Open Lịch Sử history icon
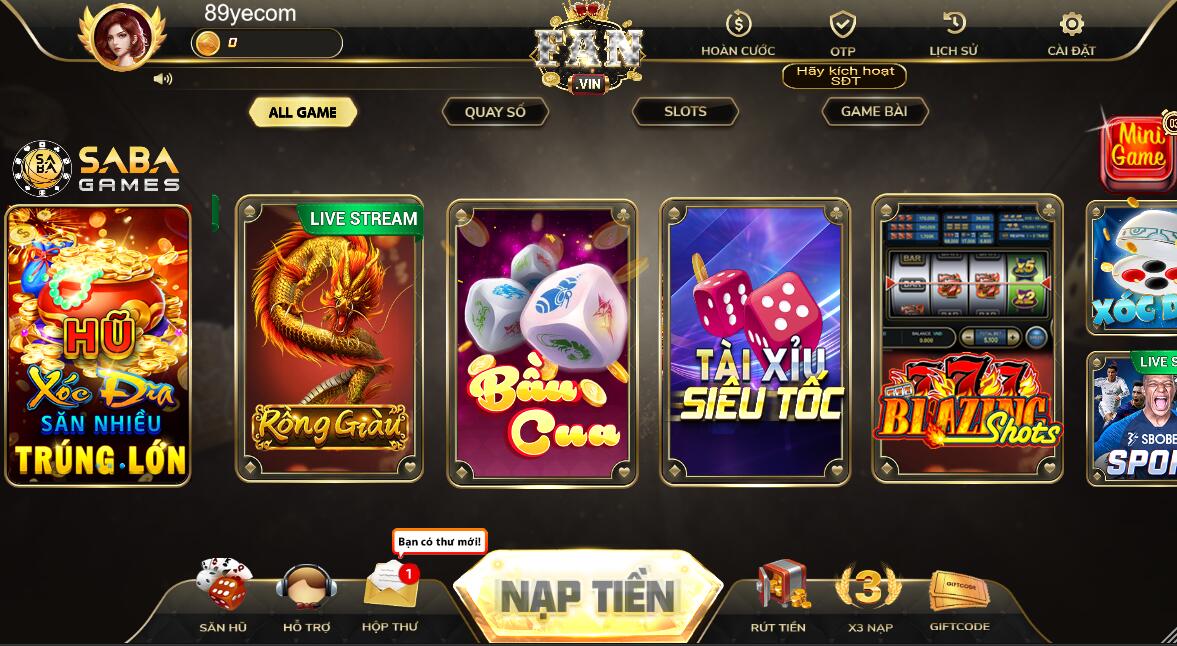The height and width of the screenshot is (646, 1177). 953,23
